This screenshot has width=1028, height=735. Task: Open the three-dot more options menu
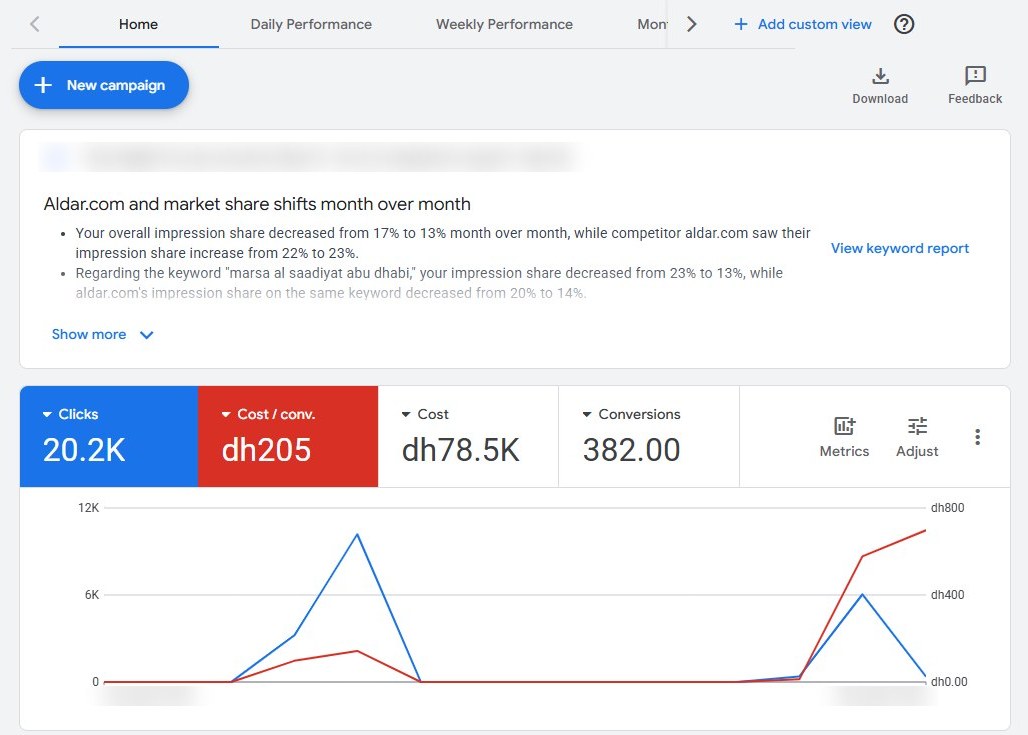tap(978, 437)
